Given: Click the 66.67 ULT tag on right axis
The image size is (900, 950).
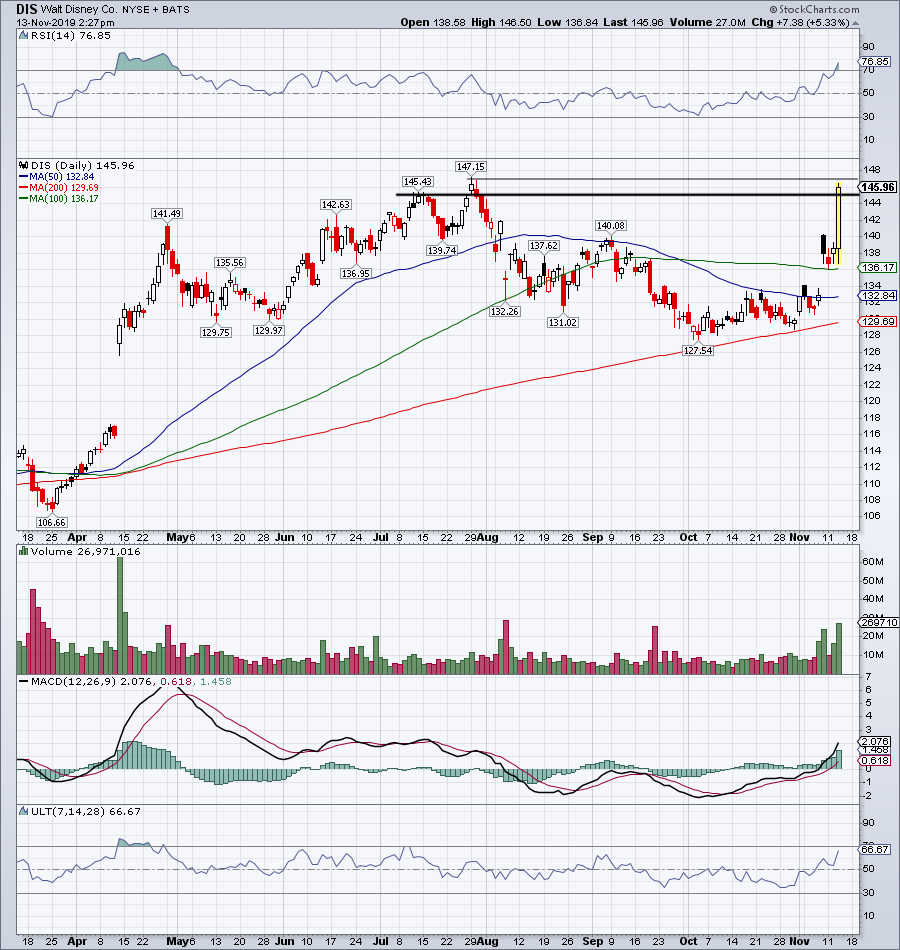Looking at the screenshot, I should point(875,849).
